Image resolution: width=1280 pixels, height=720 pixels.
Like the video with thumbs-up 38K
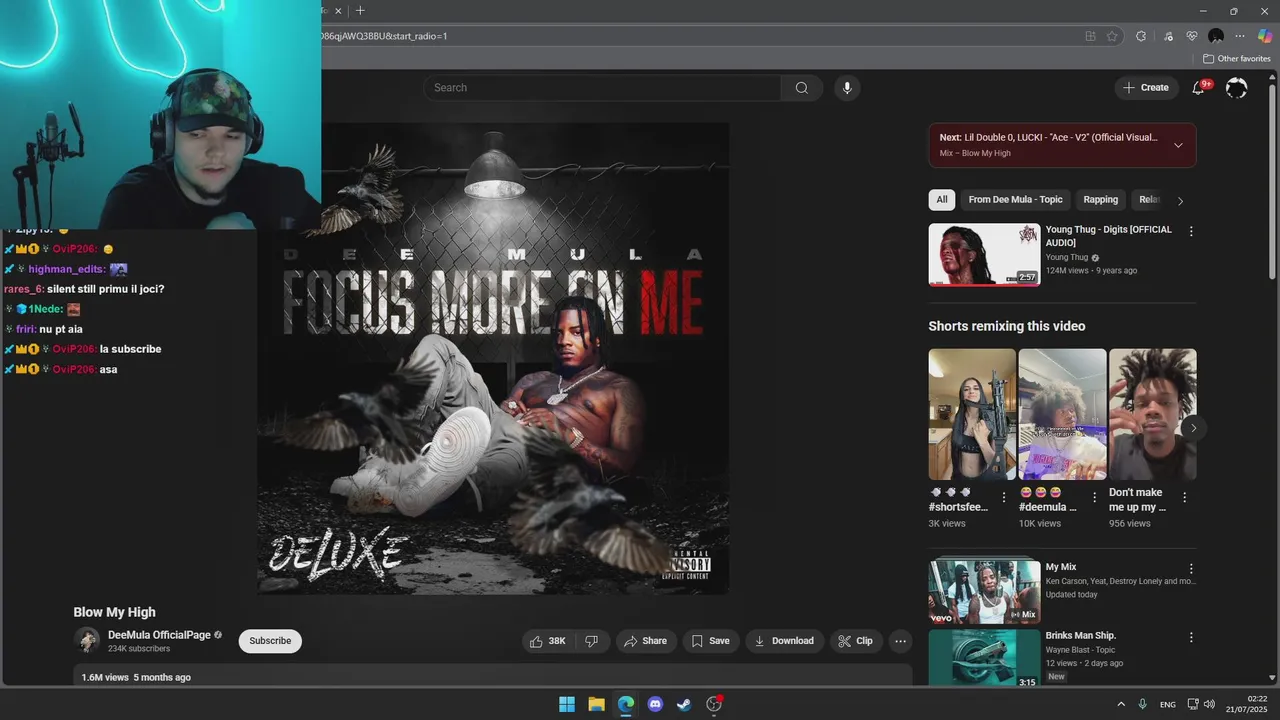[x=549, y=641]
